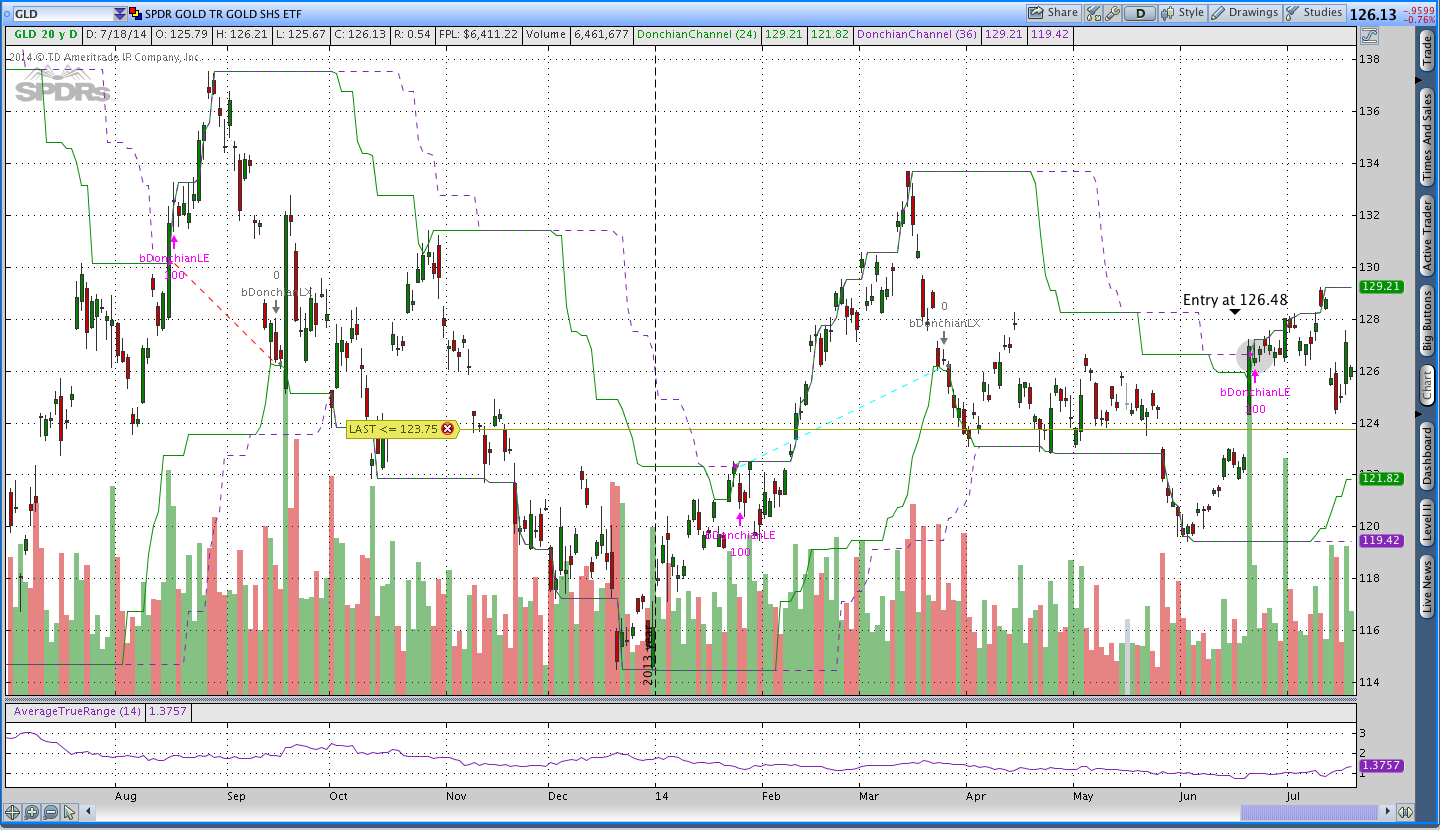The height and width of the screenshot is (830, 1440).
Task: Click the bDonchianLE signal in late January
Action: [740, 535]
